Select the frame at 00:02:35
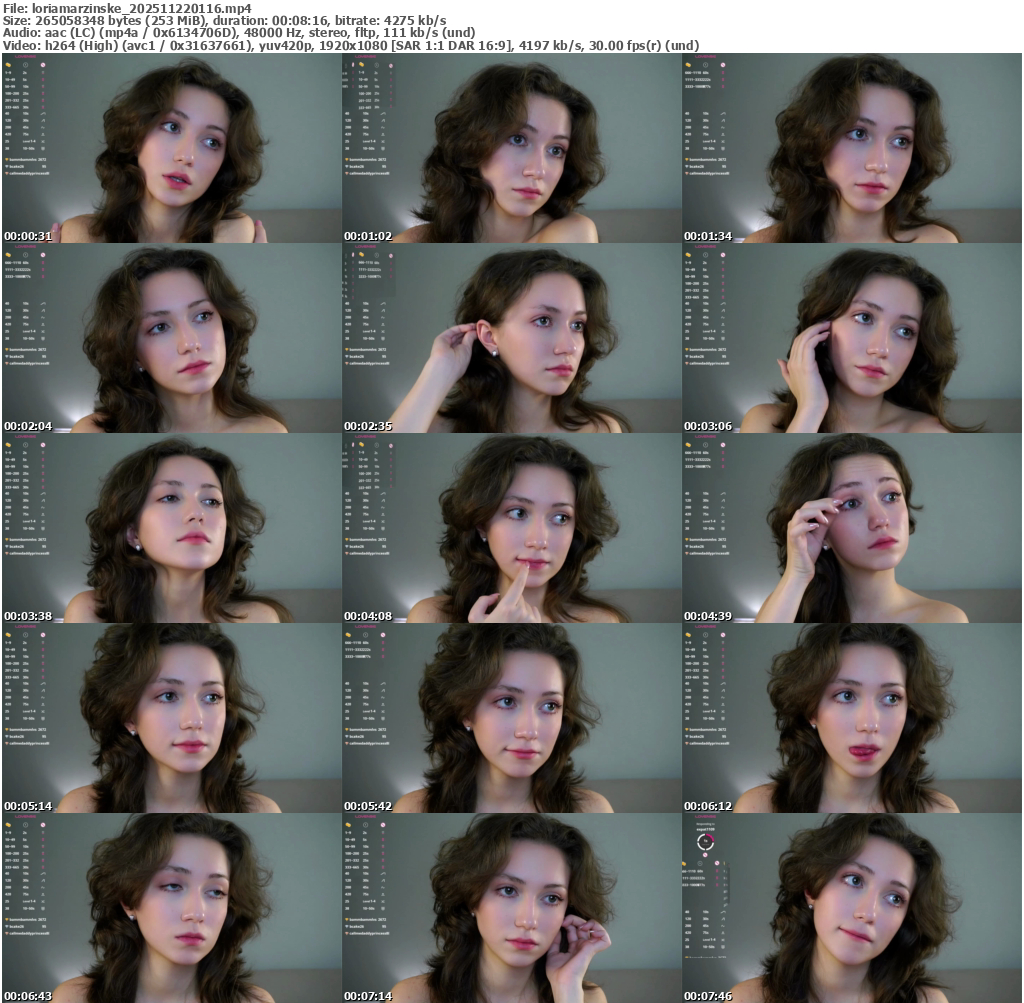Screen dimensions: 1024x1003 point(512,338)
